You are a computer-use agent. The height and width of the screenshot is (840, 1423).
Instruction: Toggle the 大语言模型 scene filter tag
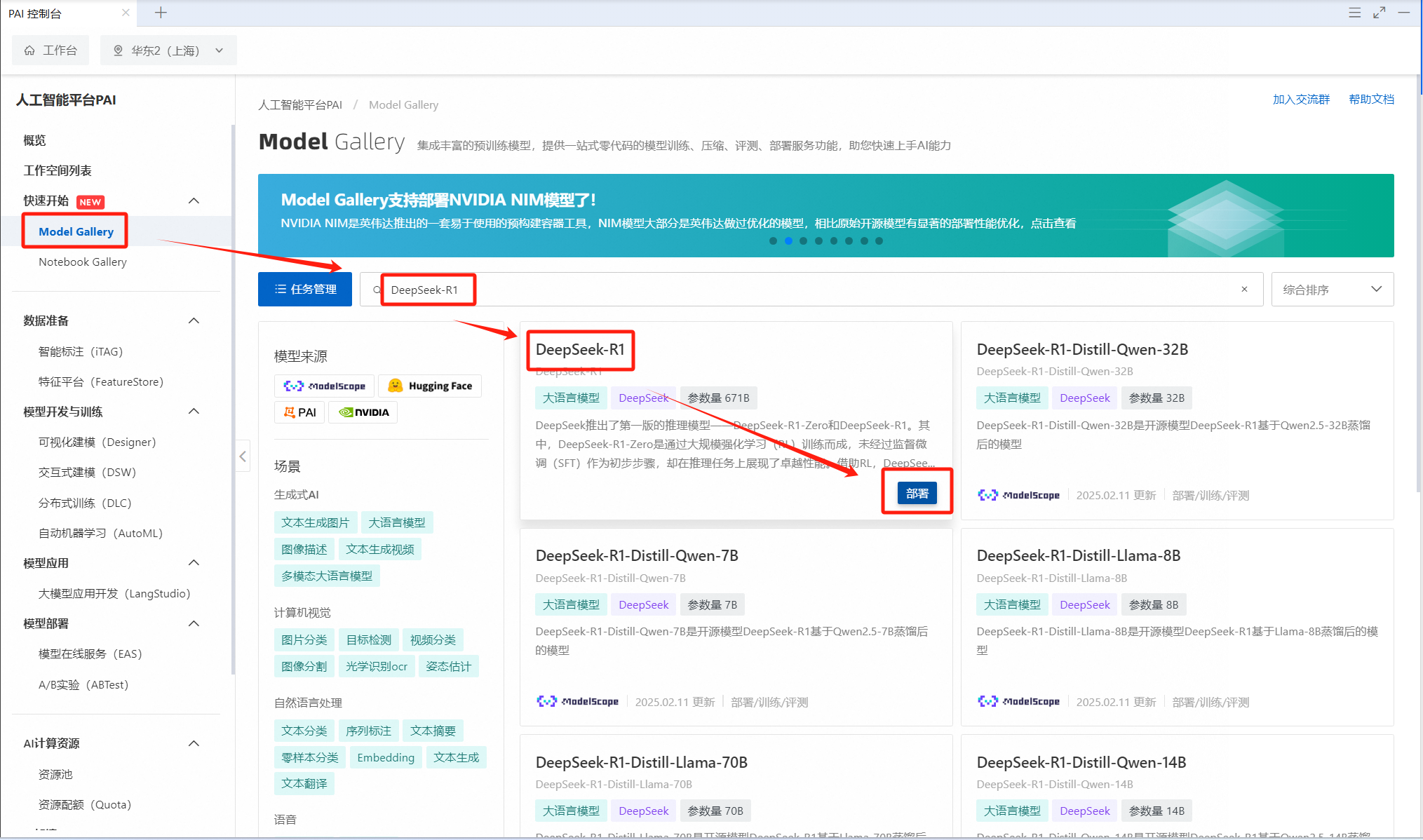(397, 522)
